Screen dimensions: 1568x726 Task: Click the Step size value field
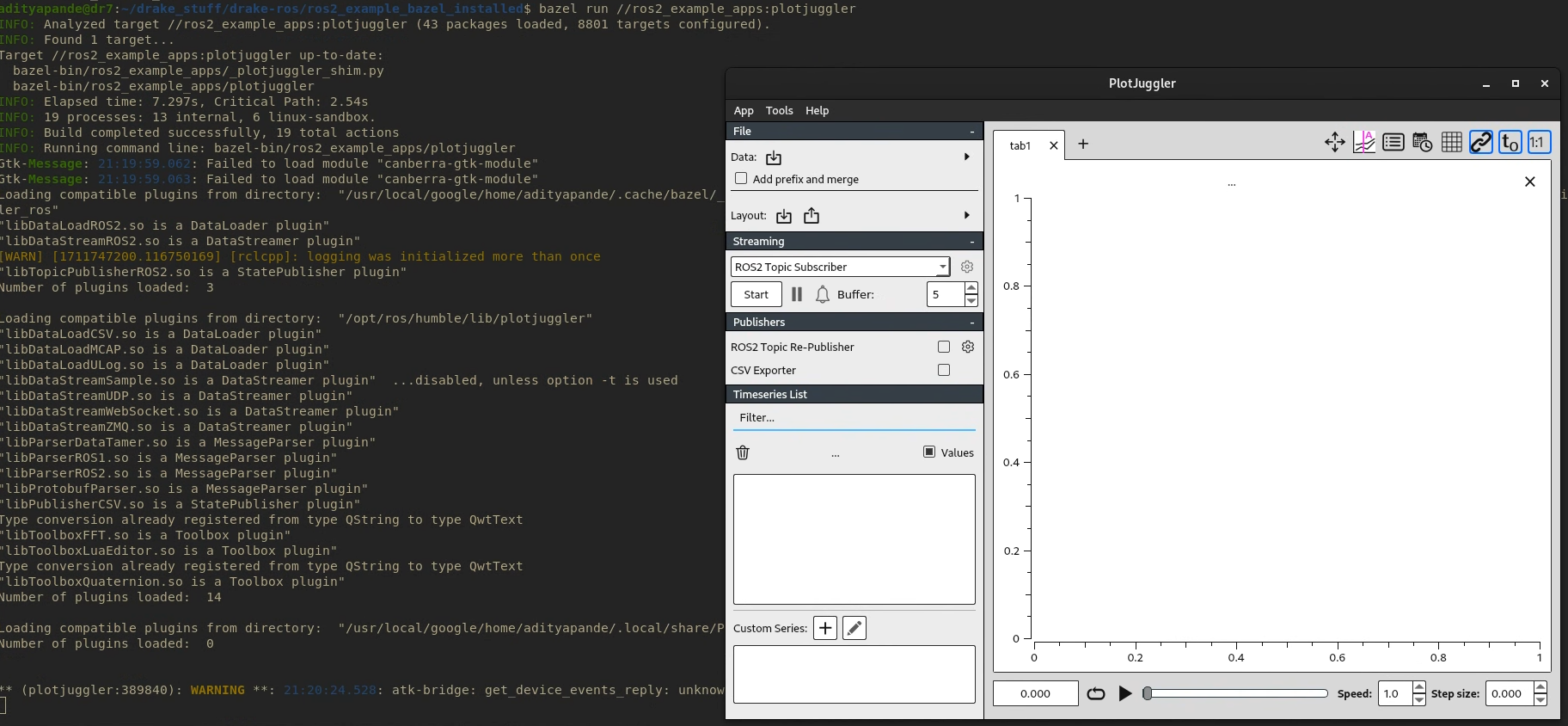tap(1510, 693)
